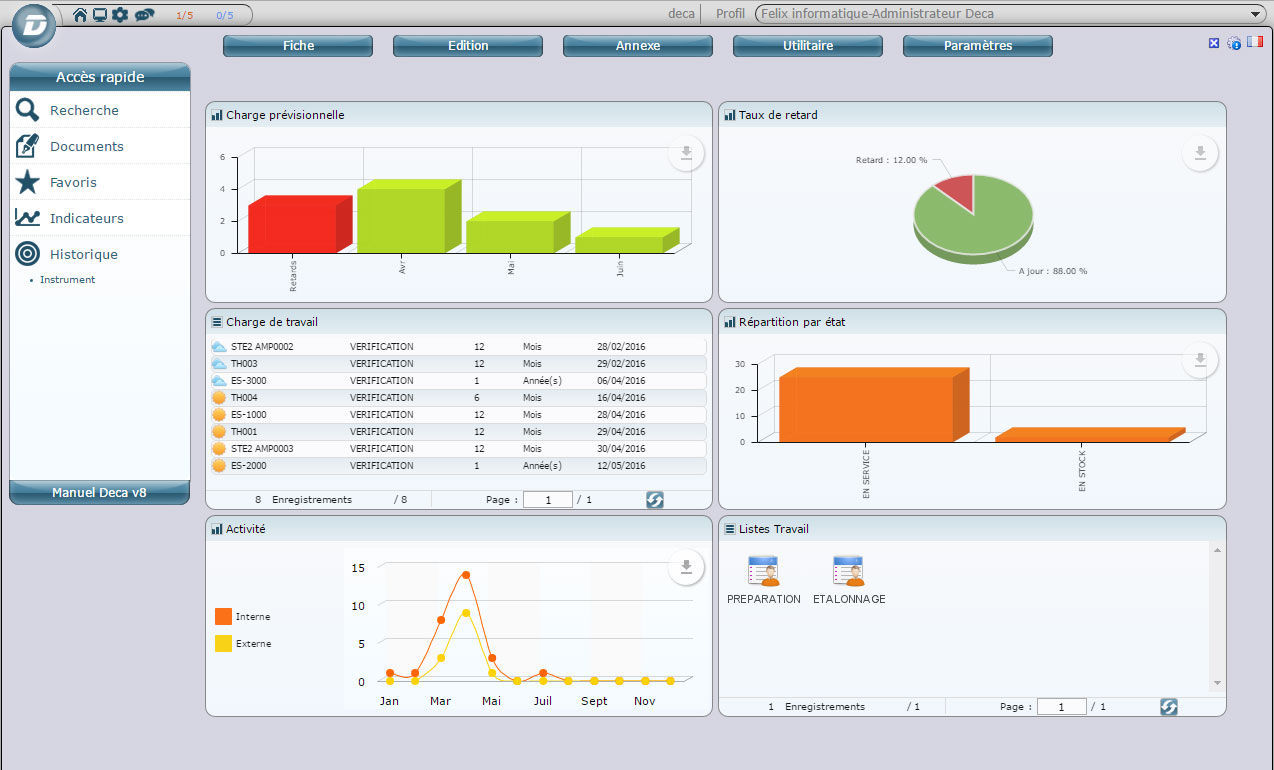This screenshot has width=1274, height=770.
Task: Click the home icon in the top toolbar
Action: click(79, 15)
